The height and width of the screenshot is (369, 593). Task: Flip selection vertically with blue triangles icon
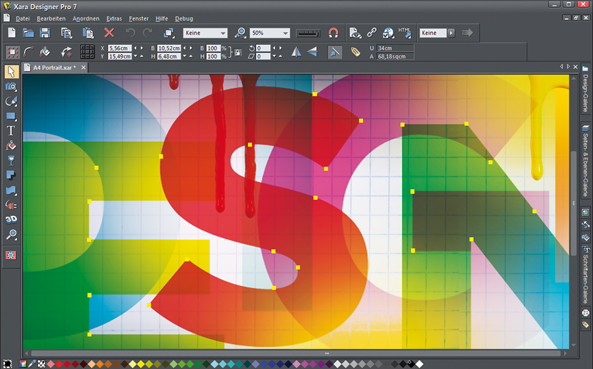coord(312,52)
